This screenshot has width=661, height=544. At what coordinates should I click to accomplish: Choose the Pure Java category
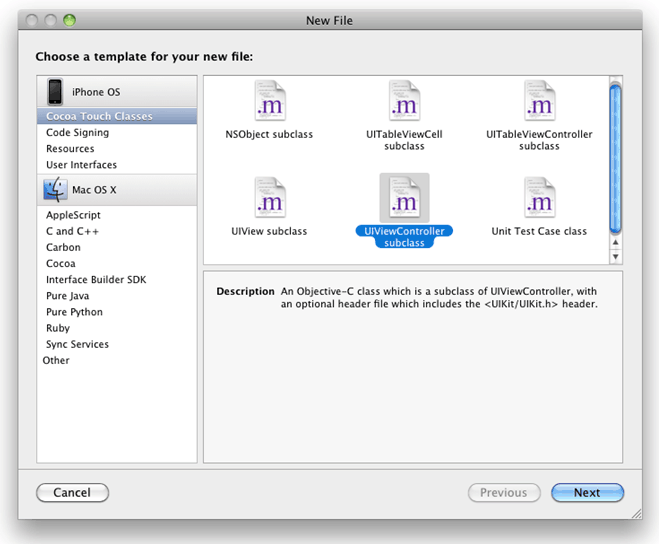(117, 296)
